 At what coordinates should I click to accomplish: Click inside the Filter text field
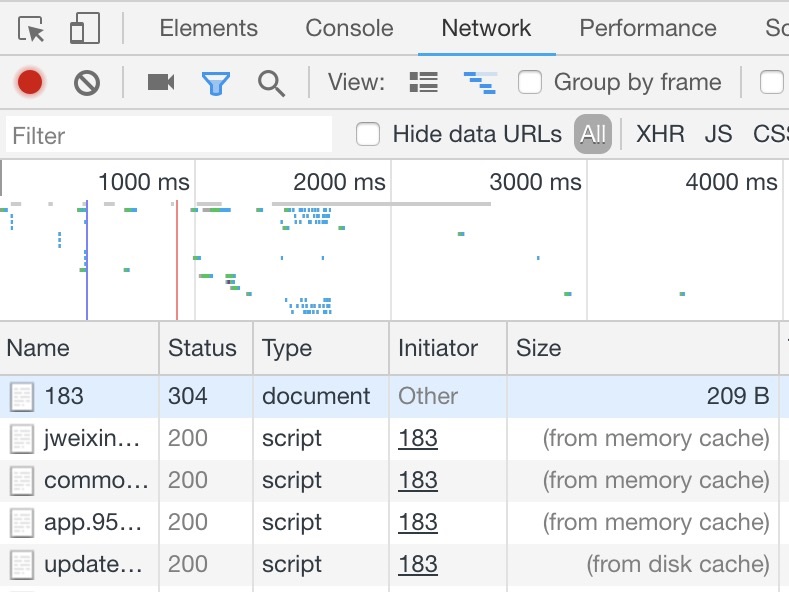[x=168, y=135]
